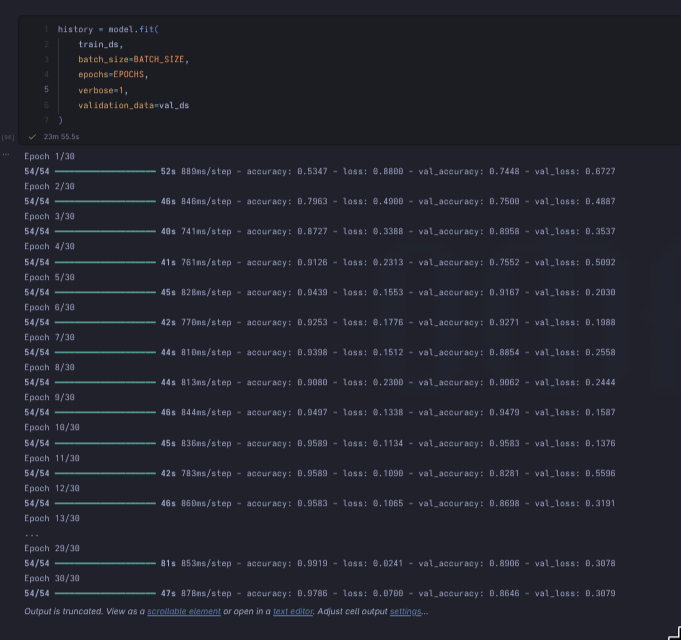Click the 'Epoch 11/30' output line
This screenshot has width=681, height=640.
click(52, 458)
